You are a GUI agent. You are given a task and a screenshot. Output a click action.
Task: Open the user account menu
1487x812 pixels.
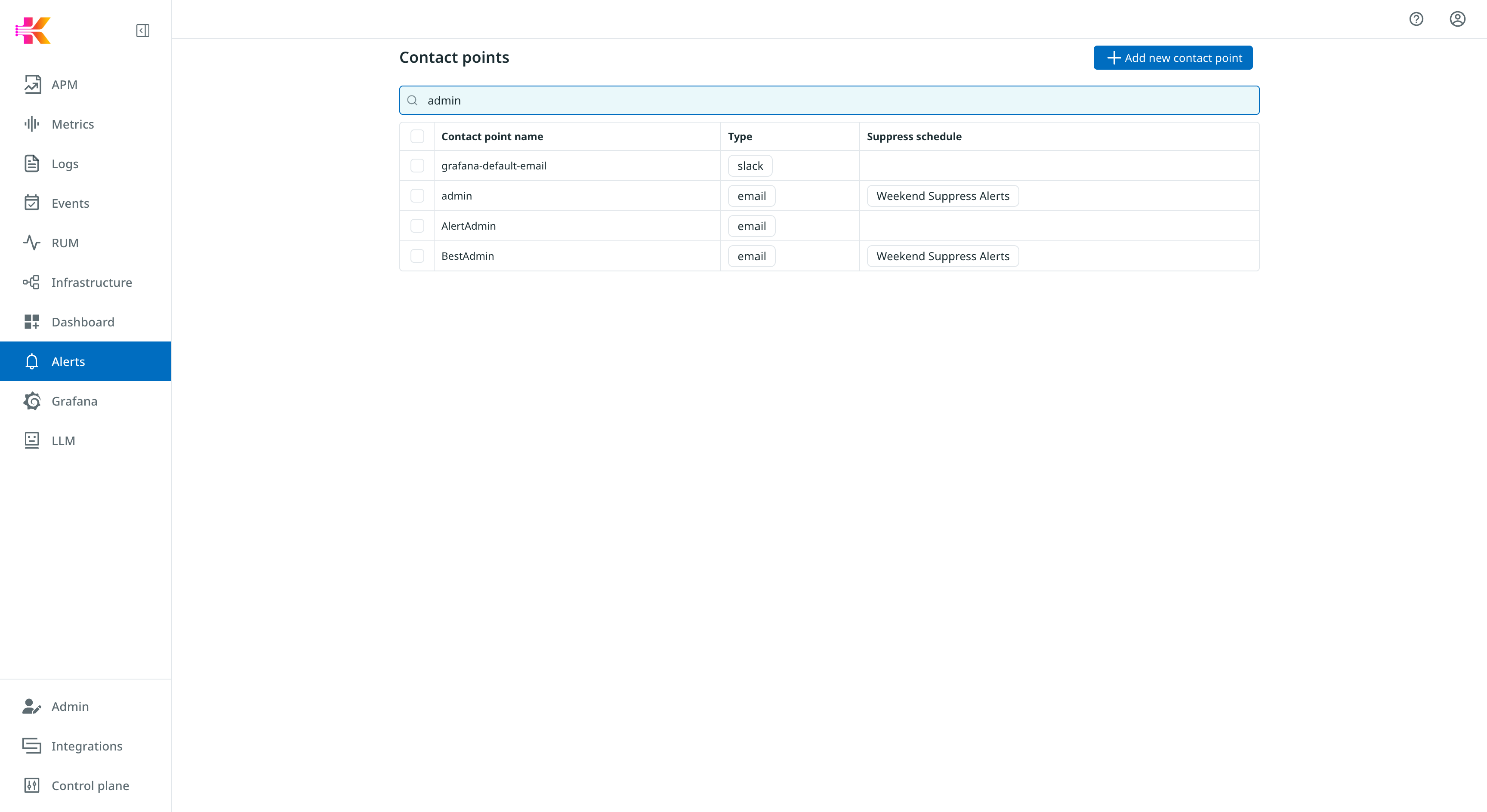[x=1457, y=19]
